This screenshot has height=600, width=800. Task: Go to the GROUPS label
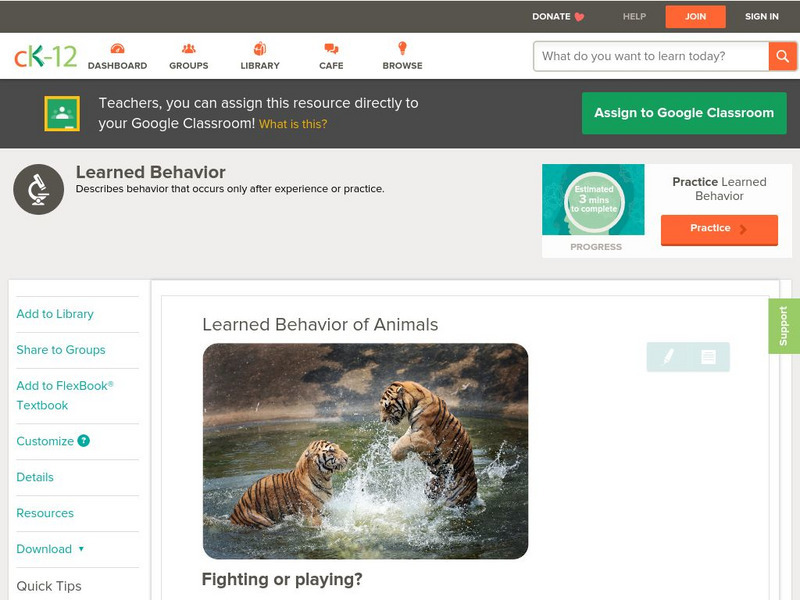(189, 66)
